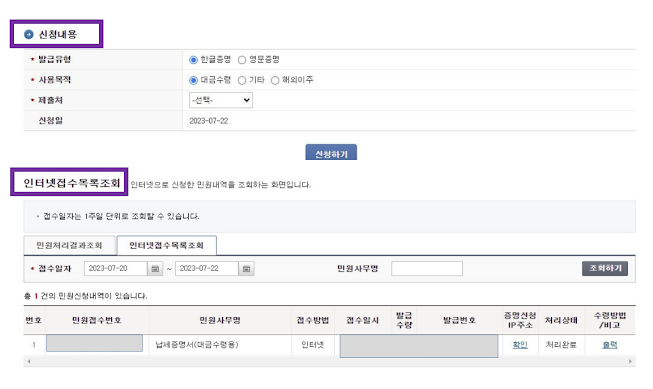Click the horizontal scrollbar left arrow
Screen dimensions: 653x389
(x=29, y=361)
